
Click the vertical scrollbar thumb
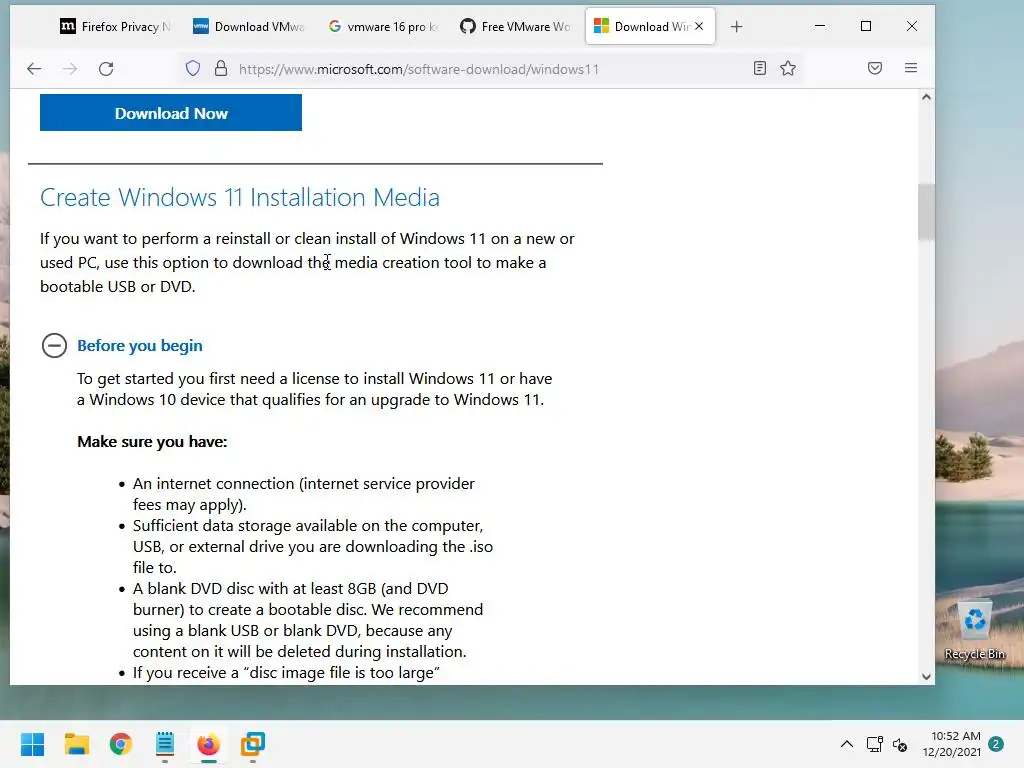[926, 212]
